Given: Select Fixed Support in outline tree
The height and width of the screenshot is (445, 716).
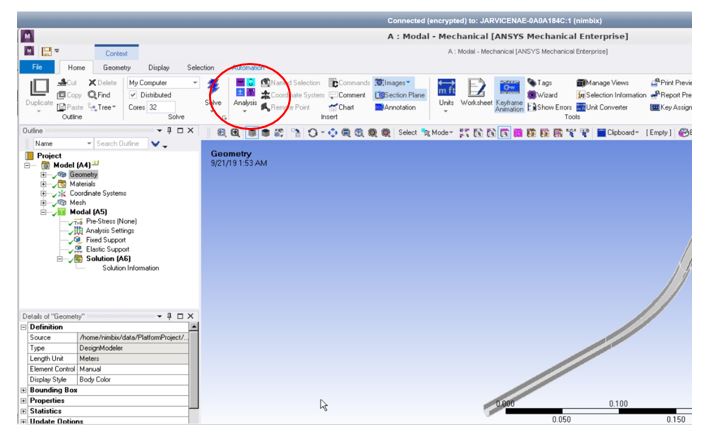Looking at the screenshot, I should click(x=105, y=240).
